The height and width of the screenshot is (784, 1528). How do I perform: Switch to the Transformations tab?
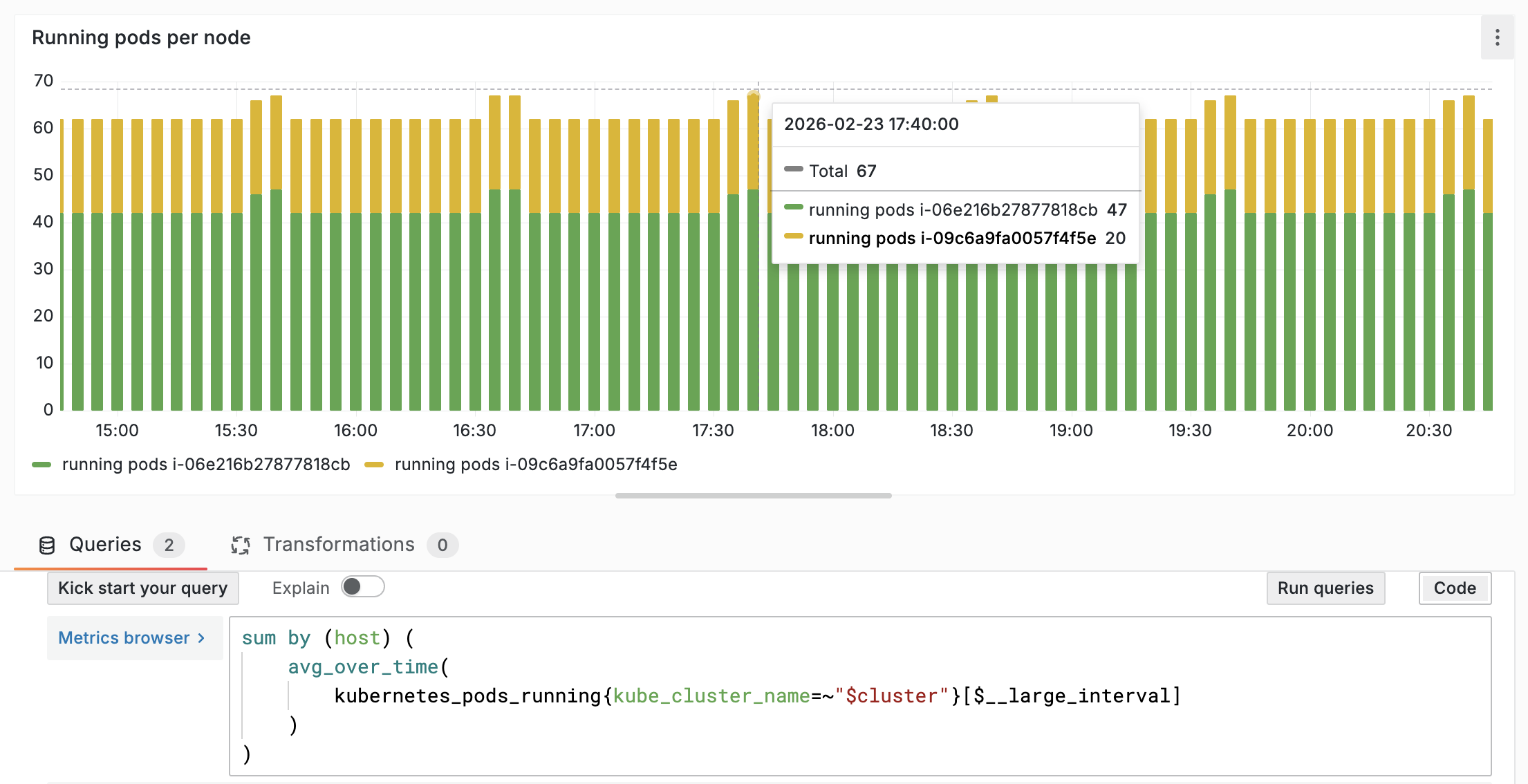tap(339, 545)
